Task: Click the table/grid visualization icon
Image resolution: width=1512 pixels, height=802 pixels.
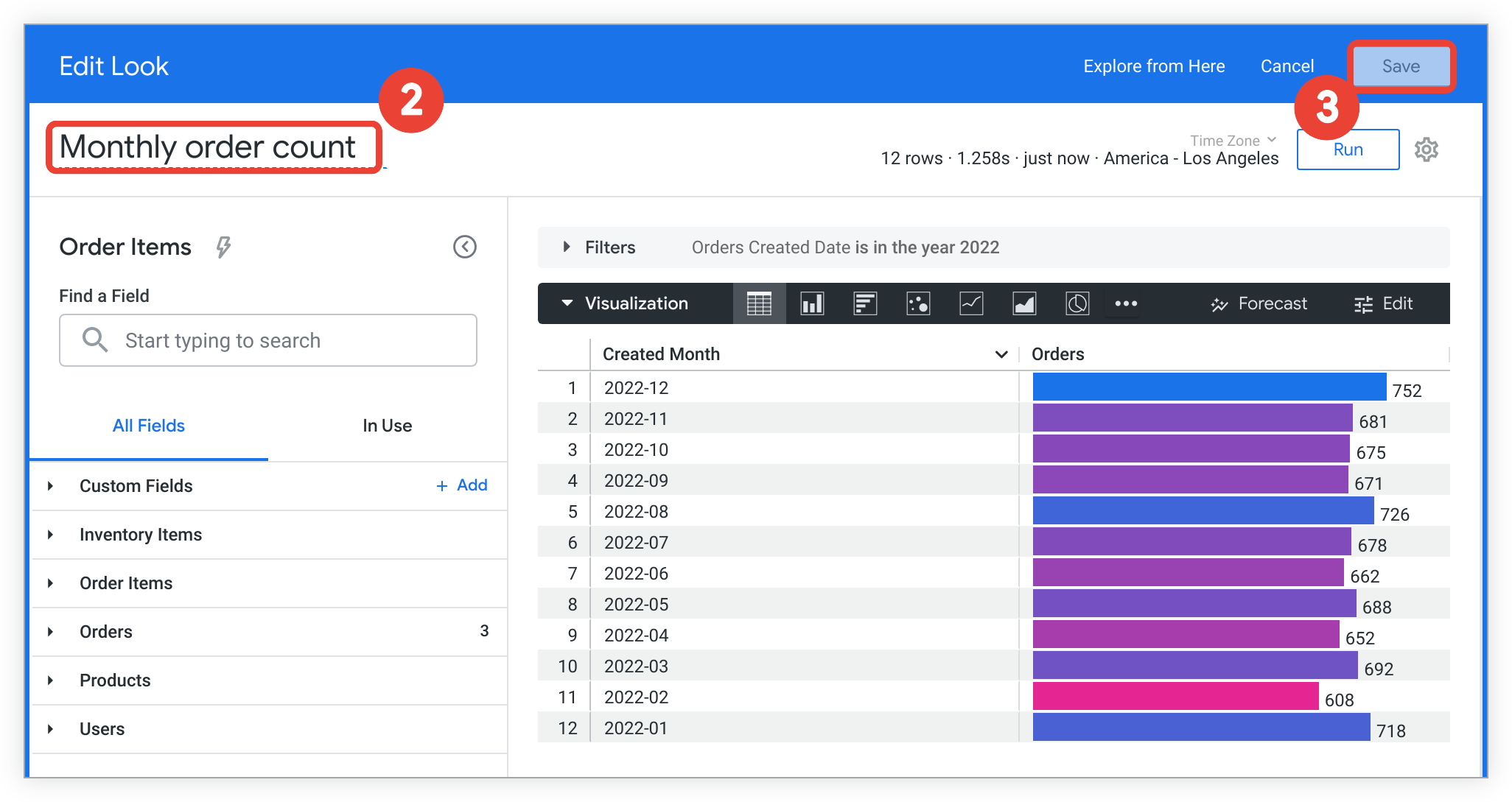Action: [x=757, y=302]
